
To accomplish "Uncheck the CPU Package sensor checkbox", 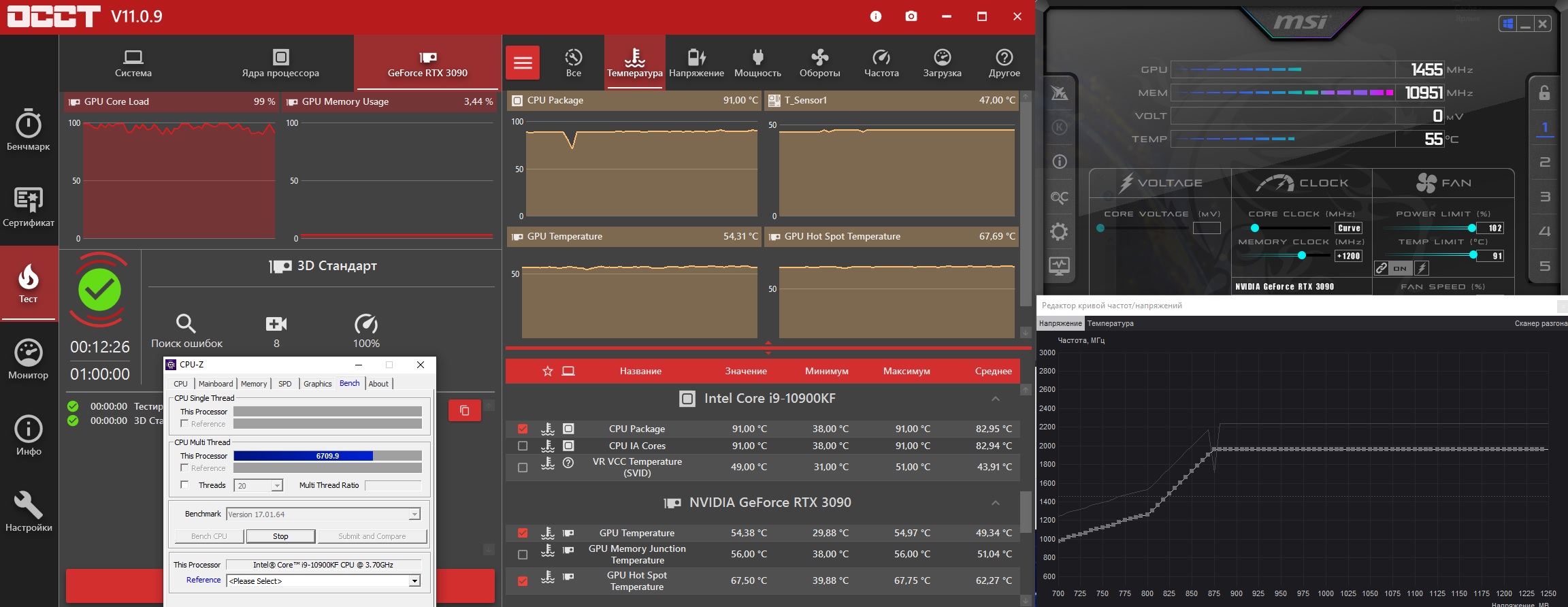I will point(523,429).
